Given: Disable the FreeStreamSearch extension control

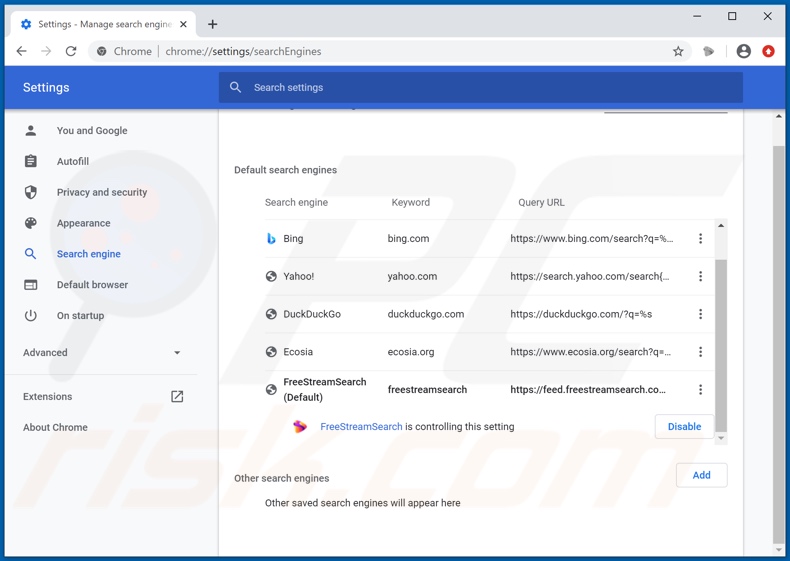Looking at the screenshot, I should [x=684, y=427].
